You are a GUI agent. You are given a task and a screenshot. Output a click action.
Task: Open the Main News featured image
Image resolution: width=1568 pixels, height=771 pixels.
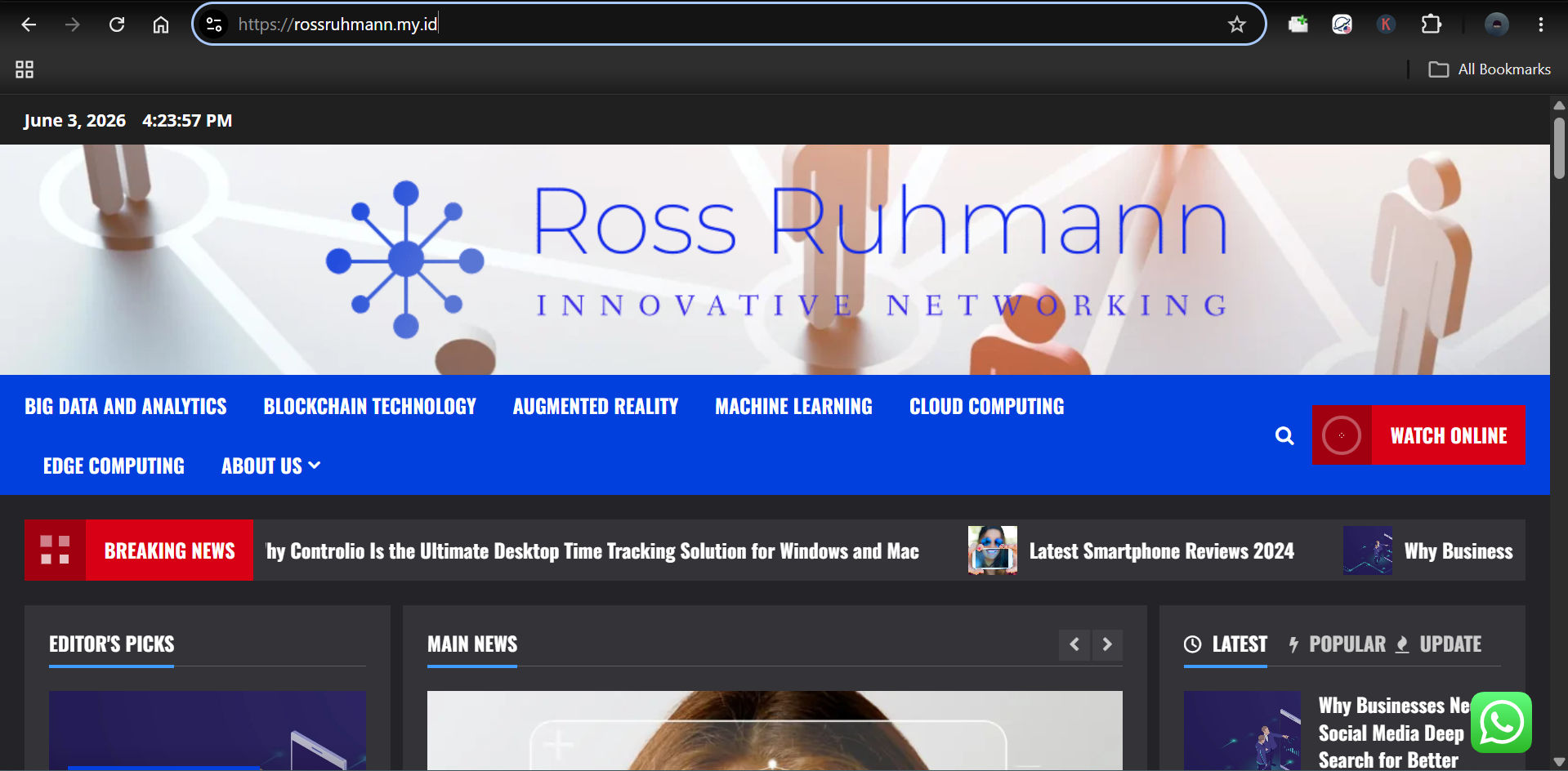[x=775, y=731]
